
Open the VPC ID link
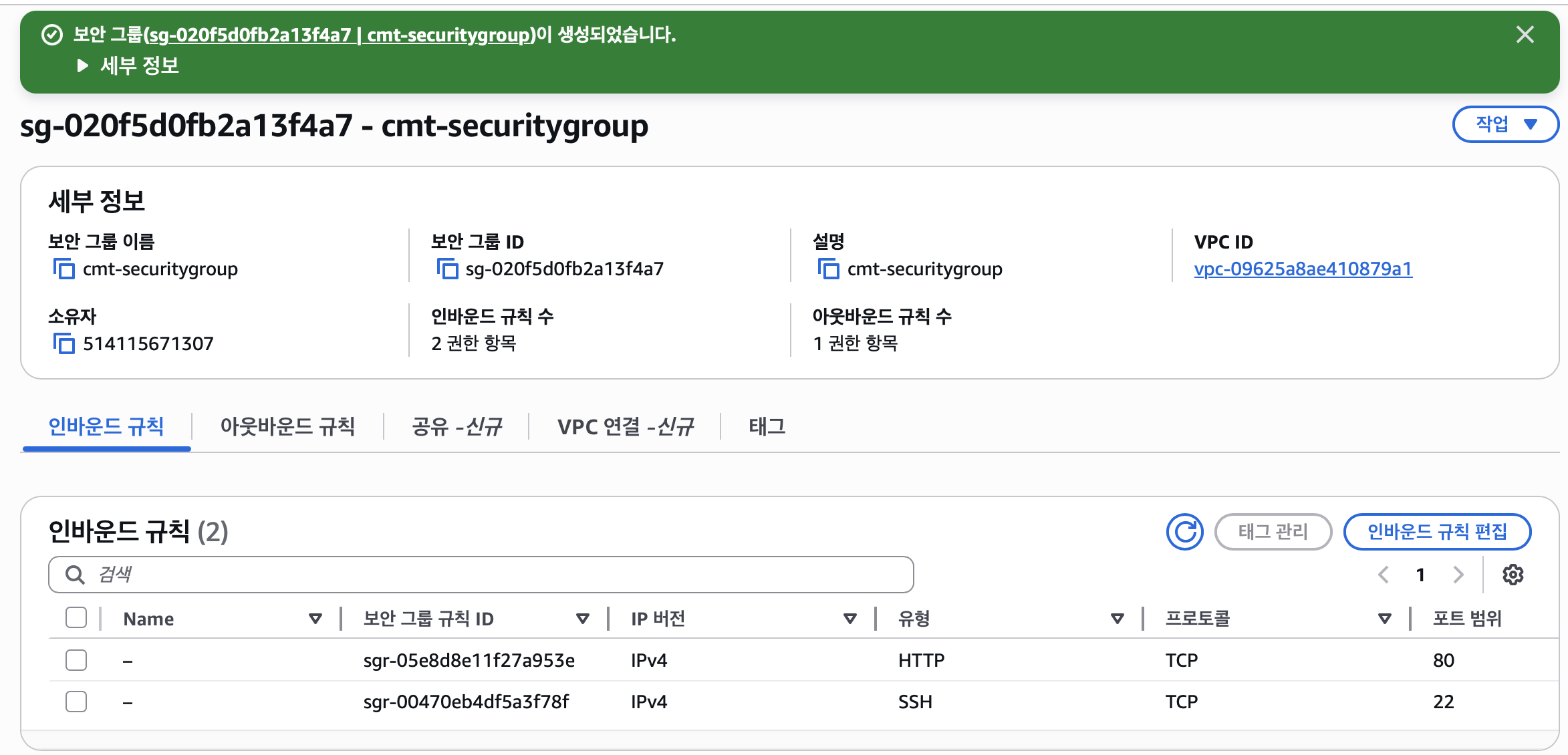click(x=1303, y=269)
